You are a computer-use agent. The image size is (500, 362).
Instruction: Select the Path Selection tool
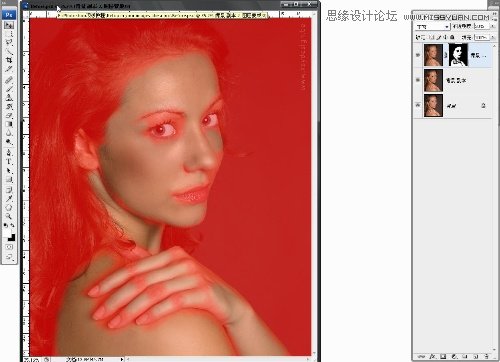click(9, 171)
